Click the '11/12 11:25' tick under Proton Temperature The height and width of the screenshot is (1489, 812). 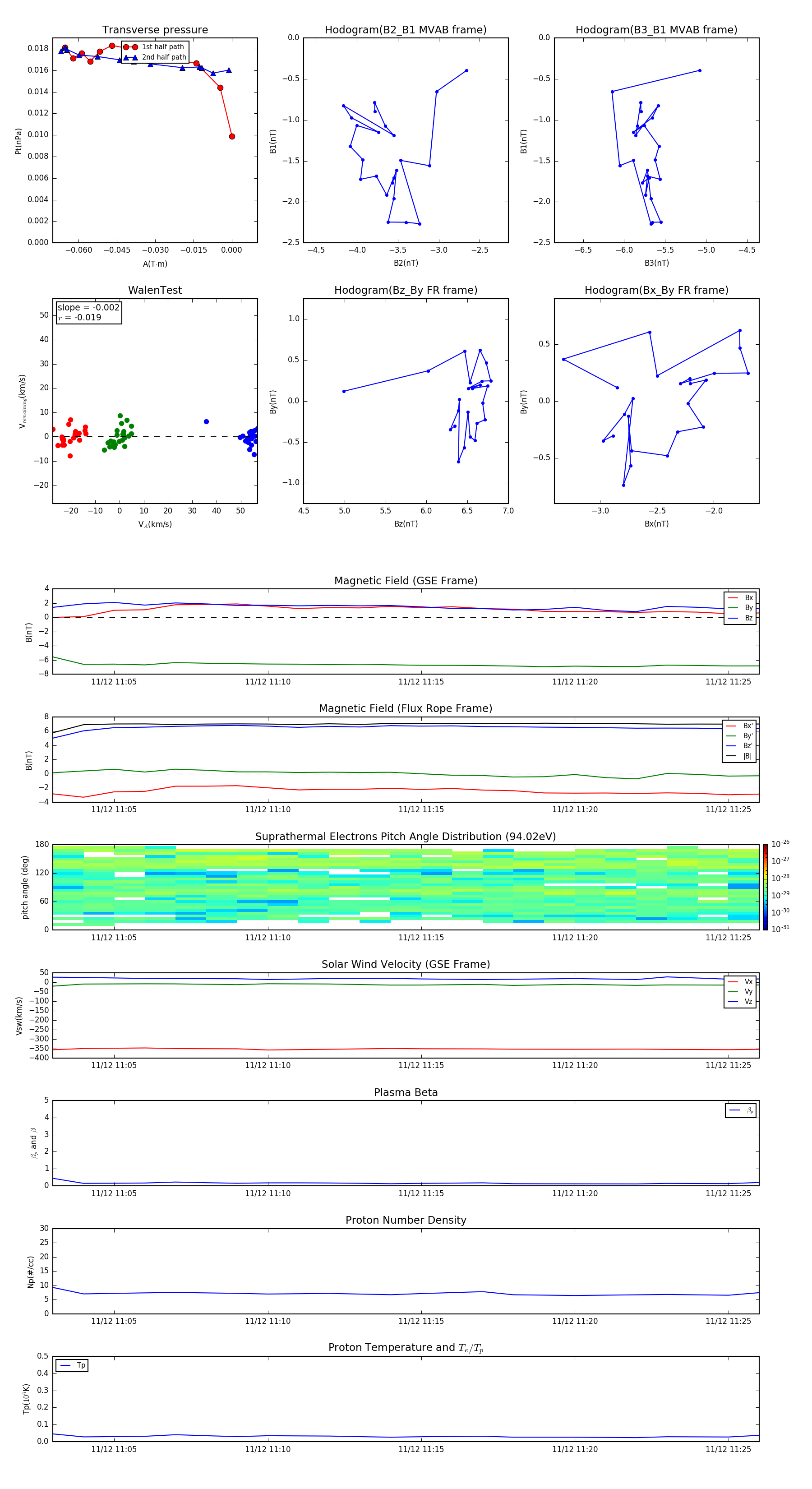(x=728, y=1449)
